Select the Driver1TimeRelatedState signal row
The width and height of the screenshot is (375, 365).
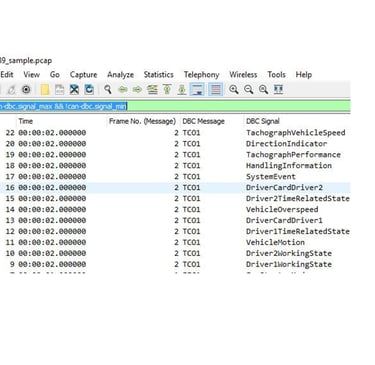click(x=175, y=231)
